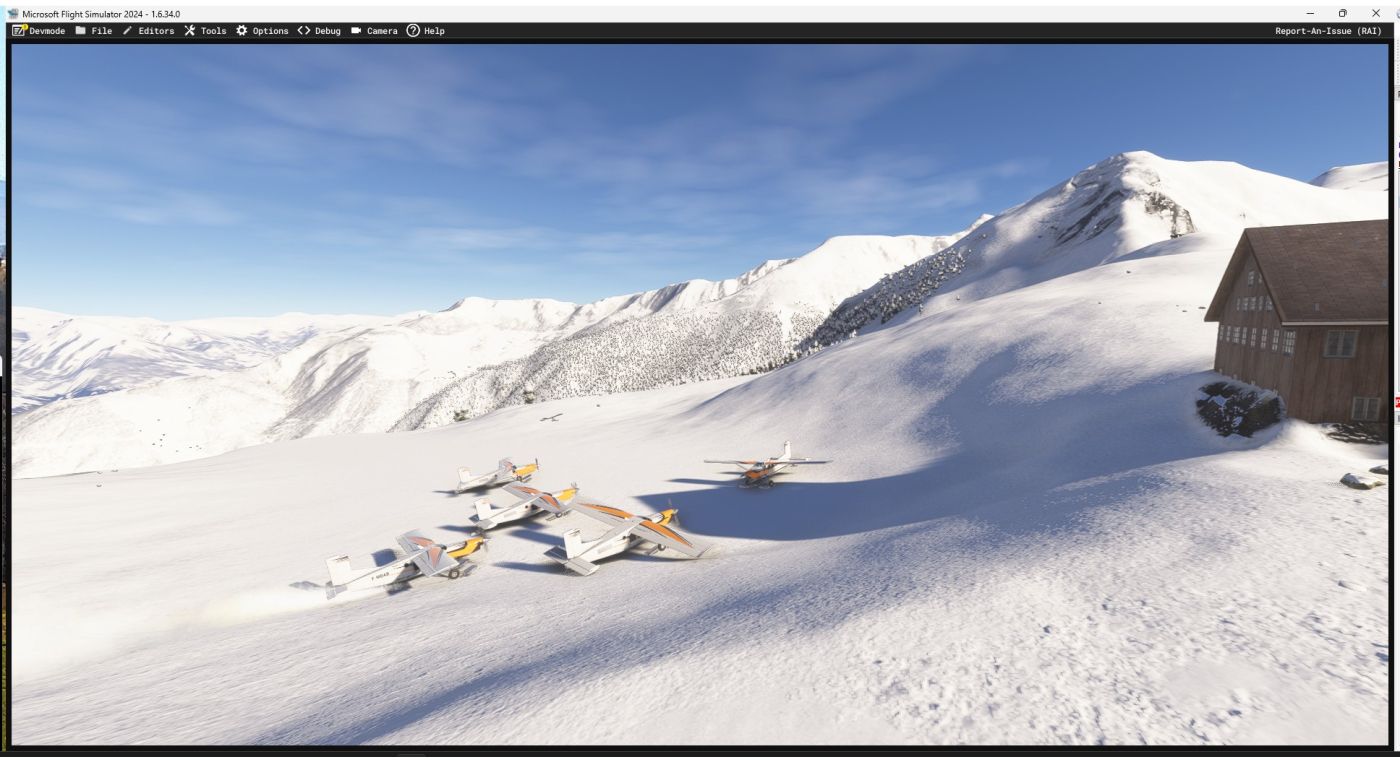Screen dimensions: 1400x757
Task: Close the Microsoft Flight Simulator window
Action: click(1376, 13)
